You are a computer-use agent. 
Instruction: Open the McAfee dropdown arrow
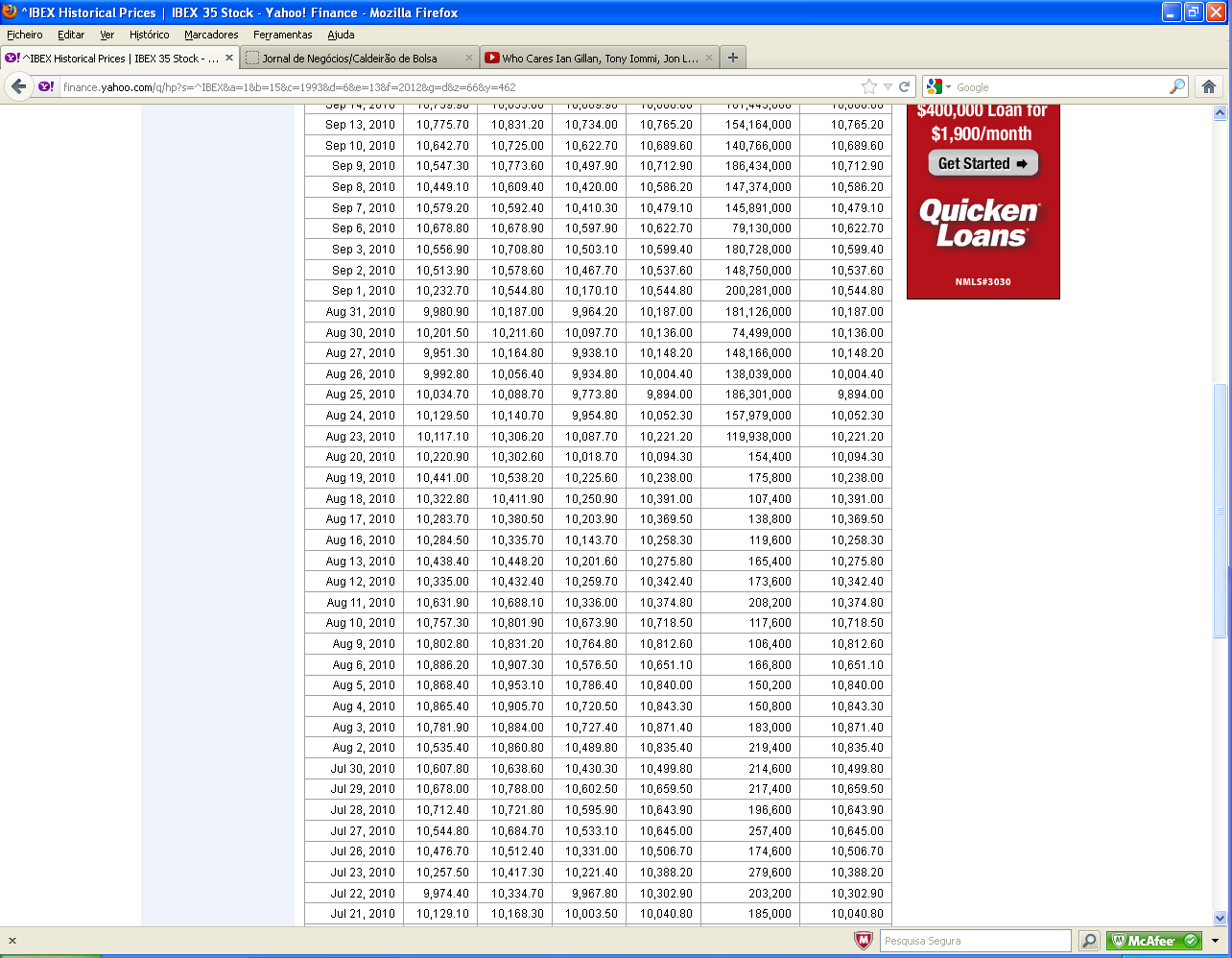click(1215, 942)
